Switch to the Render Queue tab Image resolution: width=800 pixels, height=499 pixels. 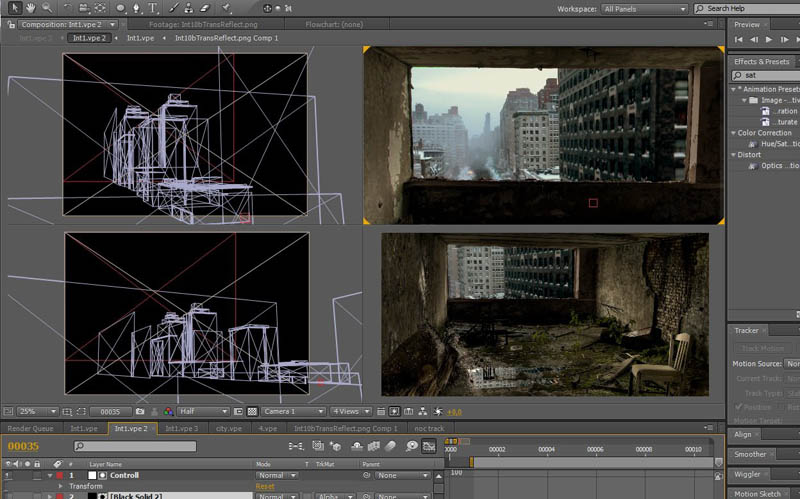[x=31, y=428]
